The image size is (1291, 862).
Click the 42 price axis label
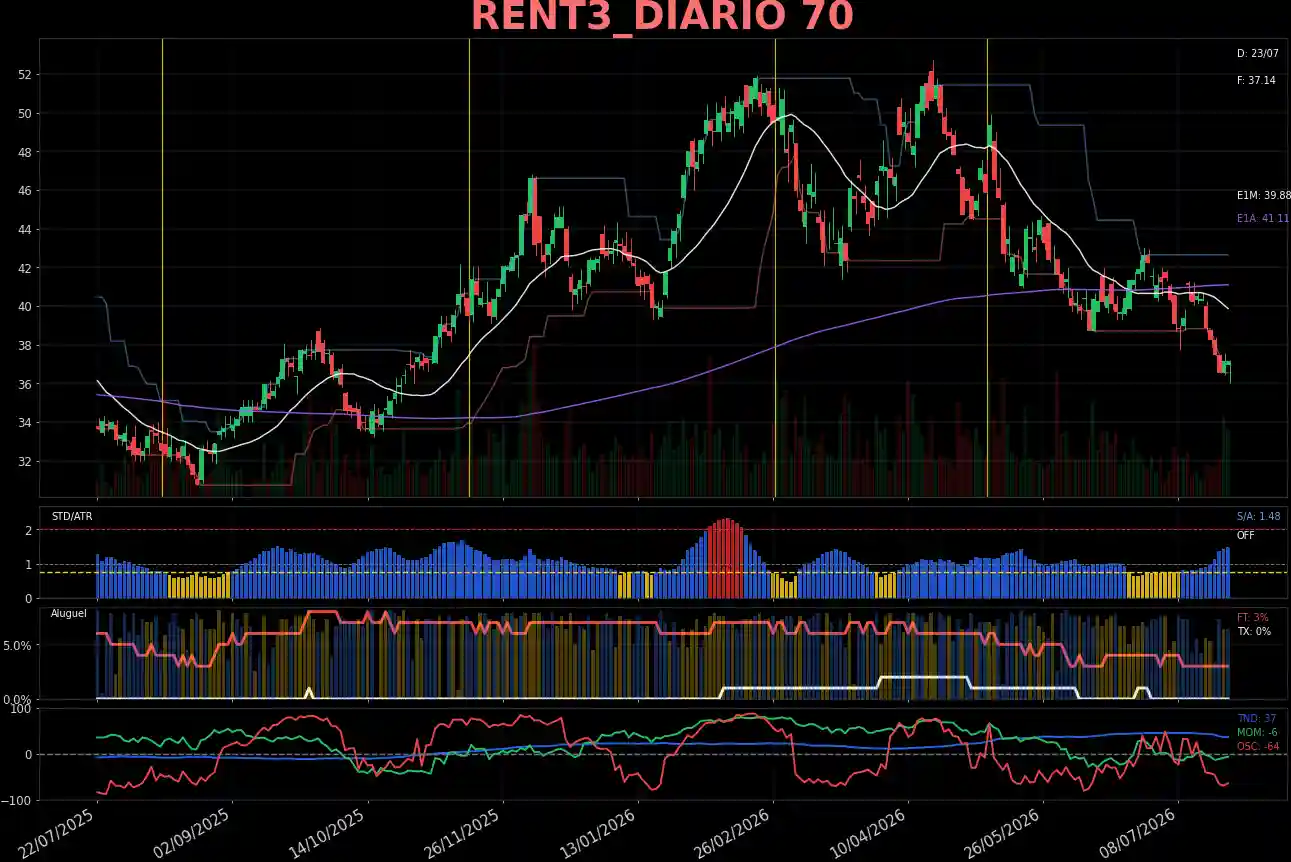(x=25, y=269)
